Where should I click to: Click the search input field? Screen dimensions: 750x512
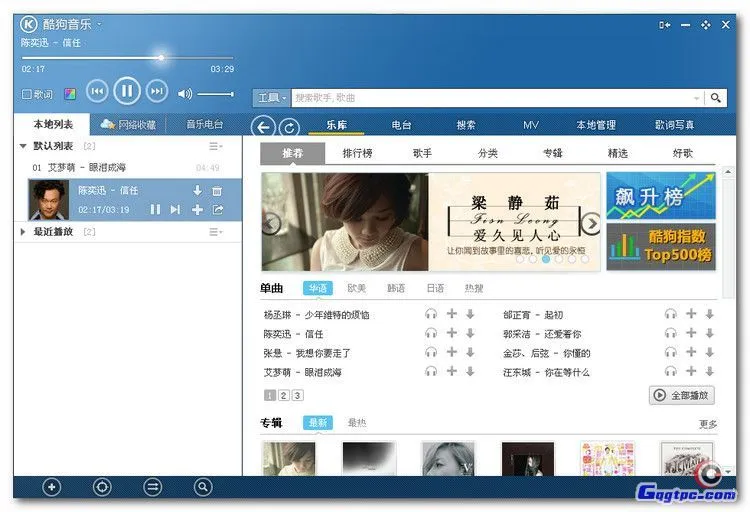[493, 98]
